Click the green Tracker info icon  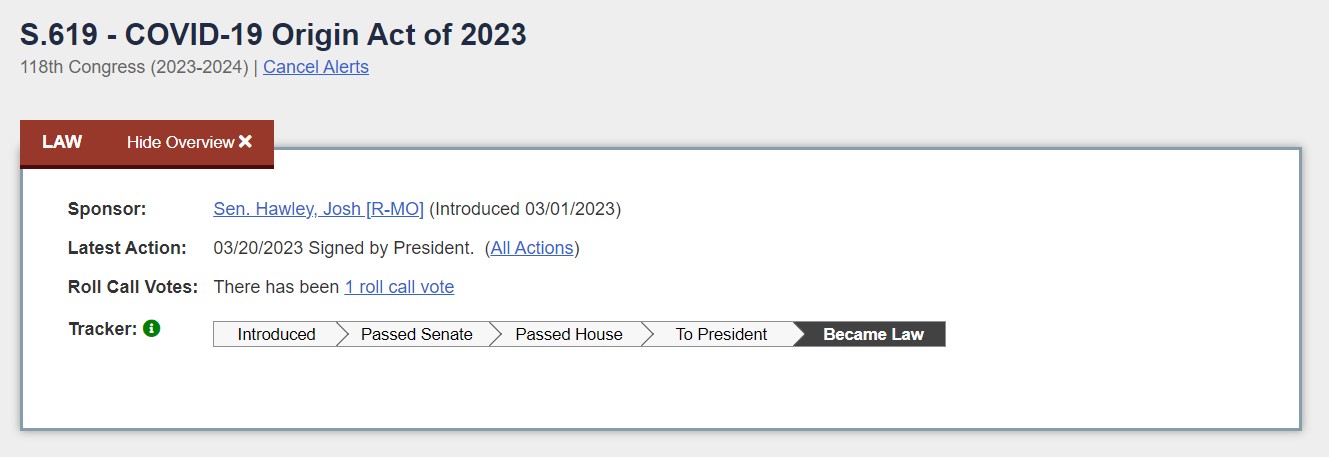tap(152, 328)
